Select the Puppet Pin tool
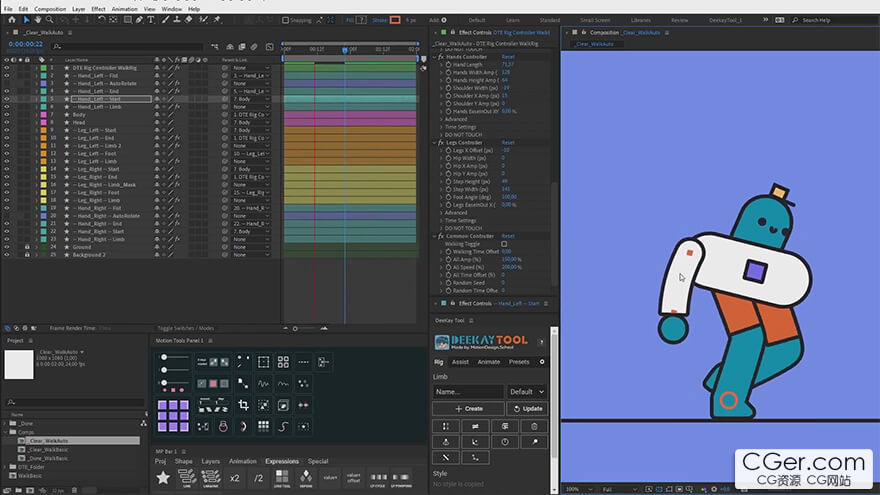880x495 pixels. pos(217,20)
